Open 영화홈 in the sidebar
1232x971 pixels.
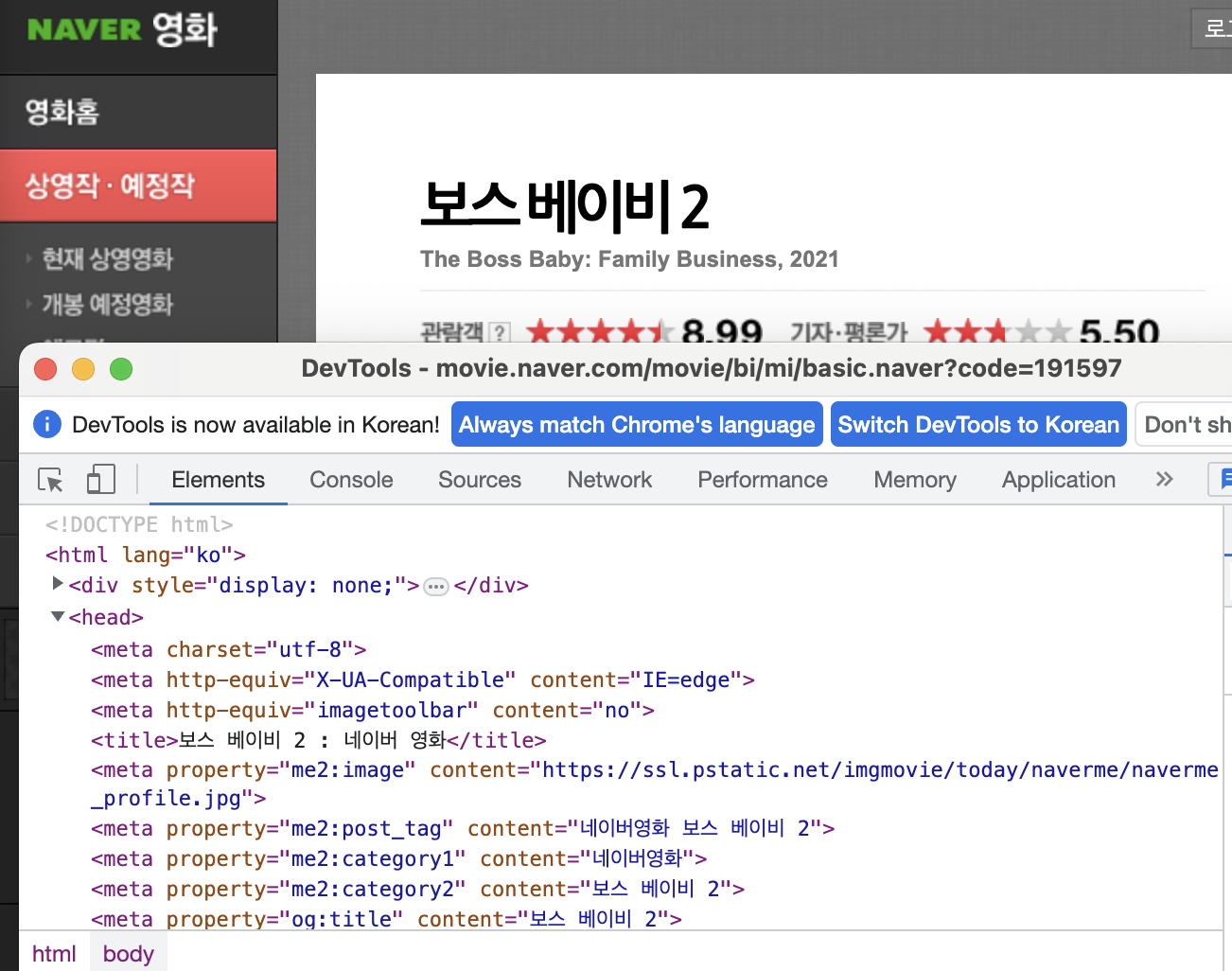tap(62, 112)
